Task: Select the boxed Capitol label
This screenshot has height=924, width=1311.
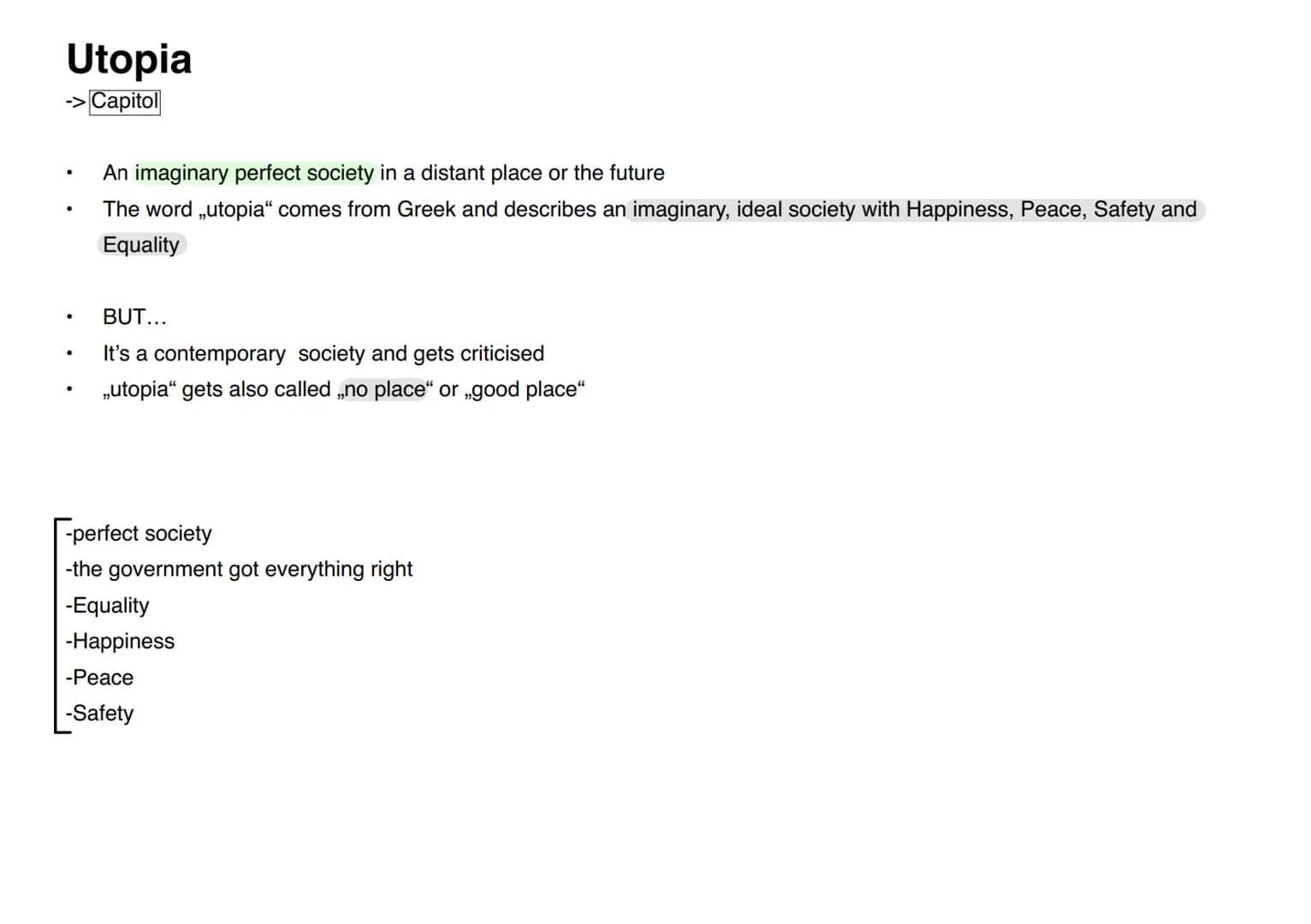Action: [125, 101]
